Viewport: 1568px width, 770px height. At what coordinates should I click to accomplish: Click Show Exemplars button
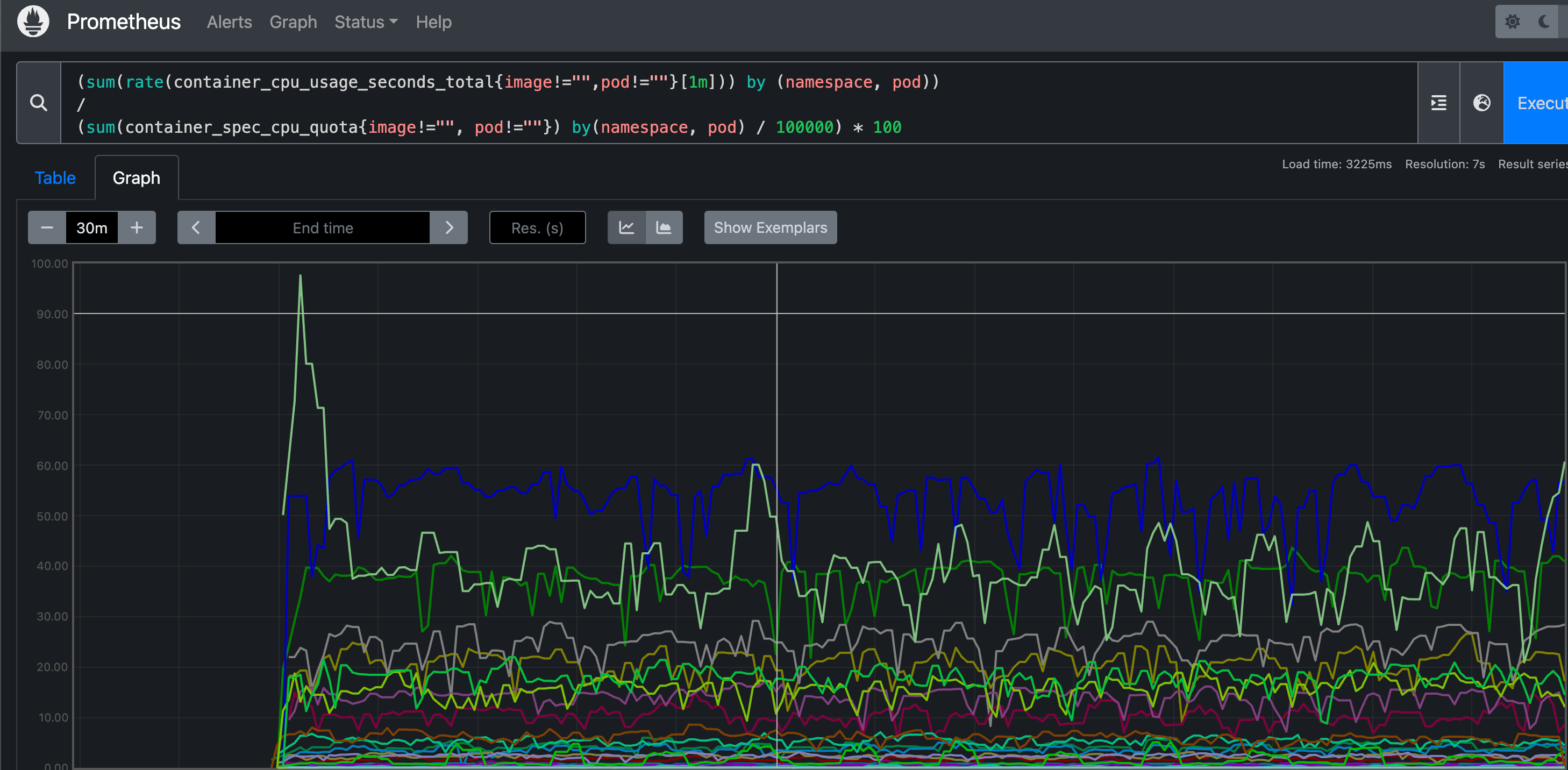[771, 227]
